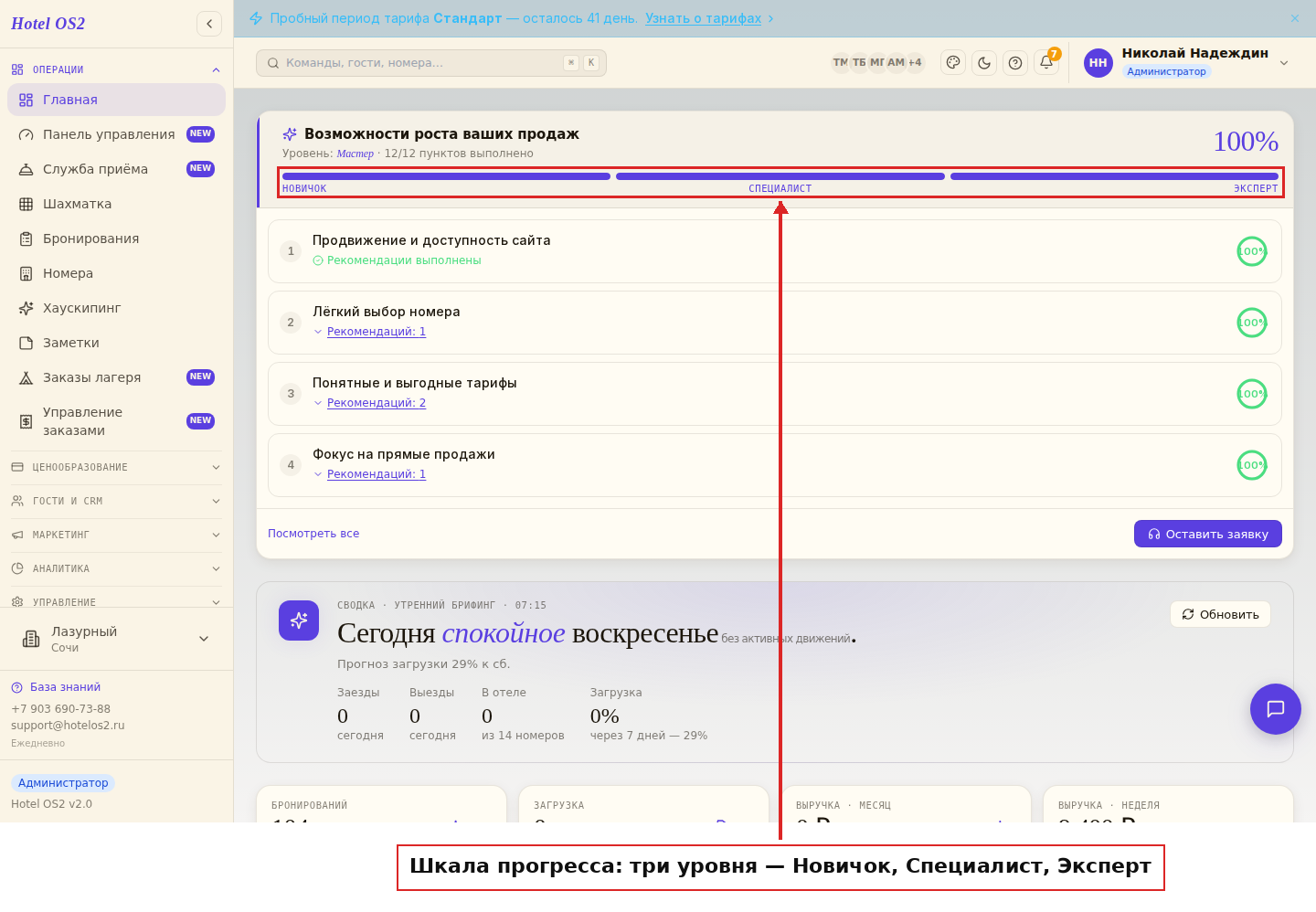Expand Рекомендаций: 1 under Лёгкий выбор номера
Viewport: 1316px width, 912px height.
377,332
